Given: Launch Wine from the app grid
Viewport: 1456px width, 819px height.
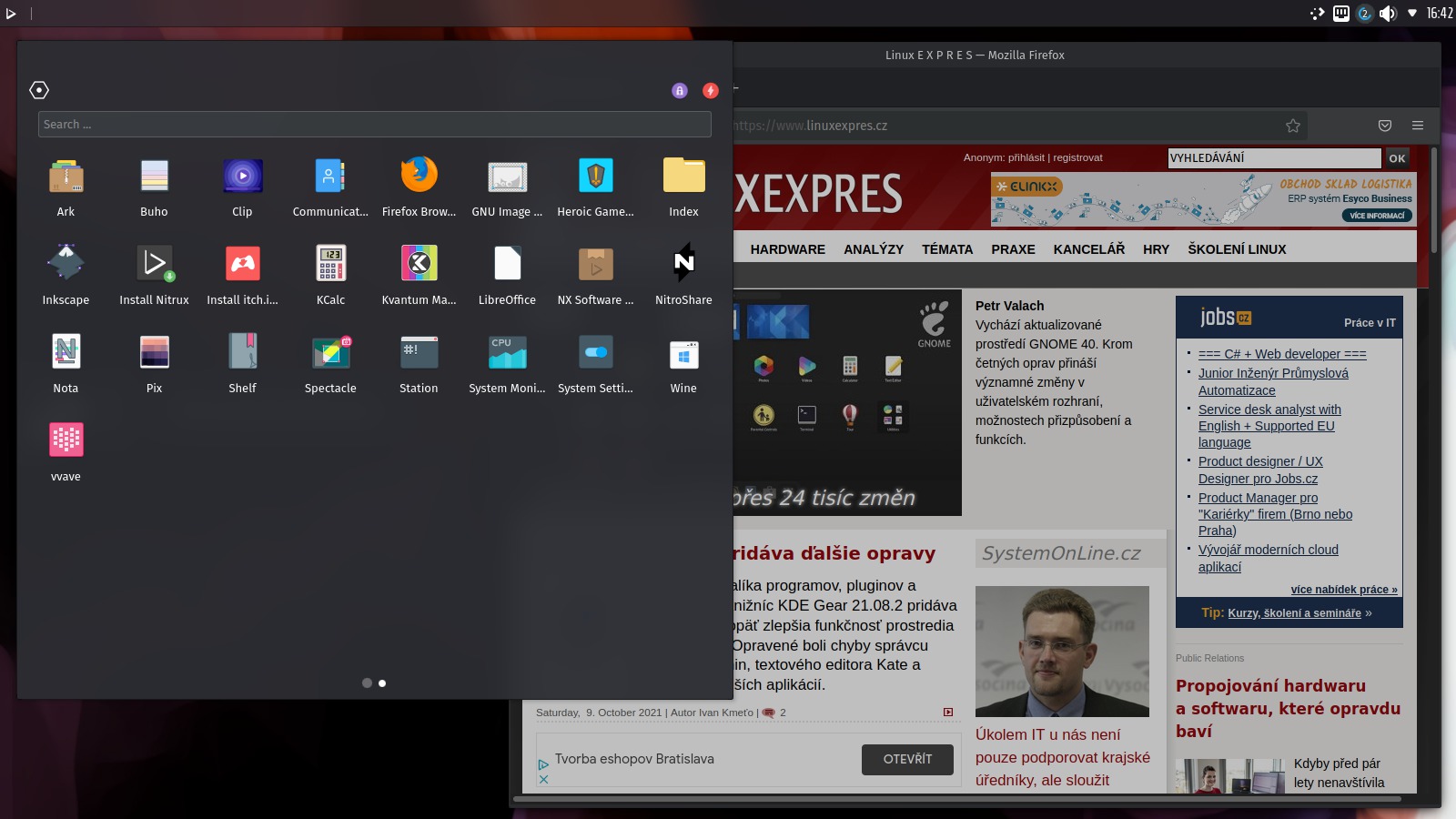Looking at the screenshot, I should click(683, 364).
